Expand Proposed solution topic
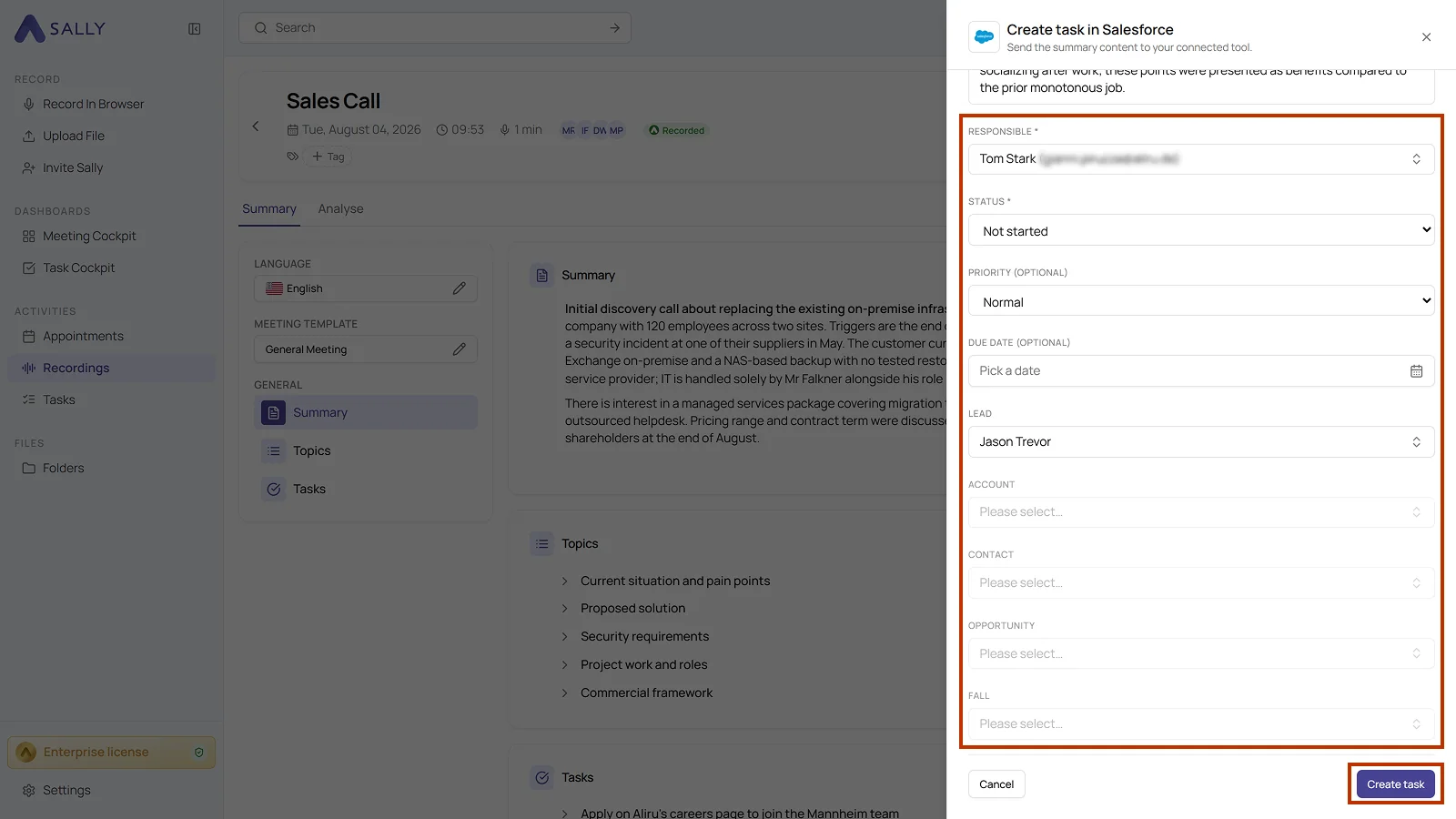This screenshot has height=819, width=1456. (565, 609)
